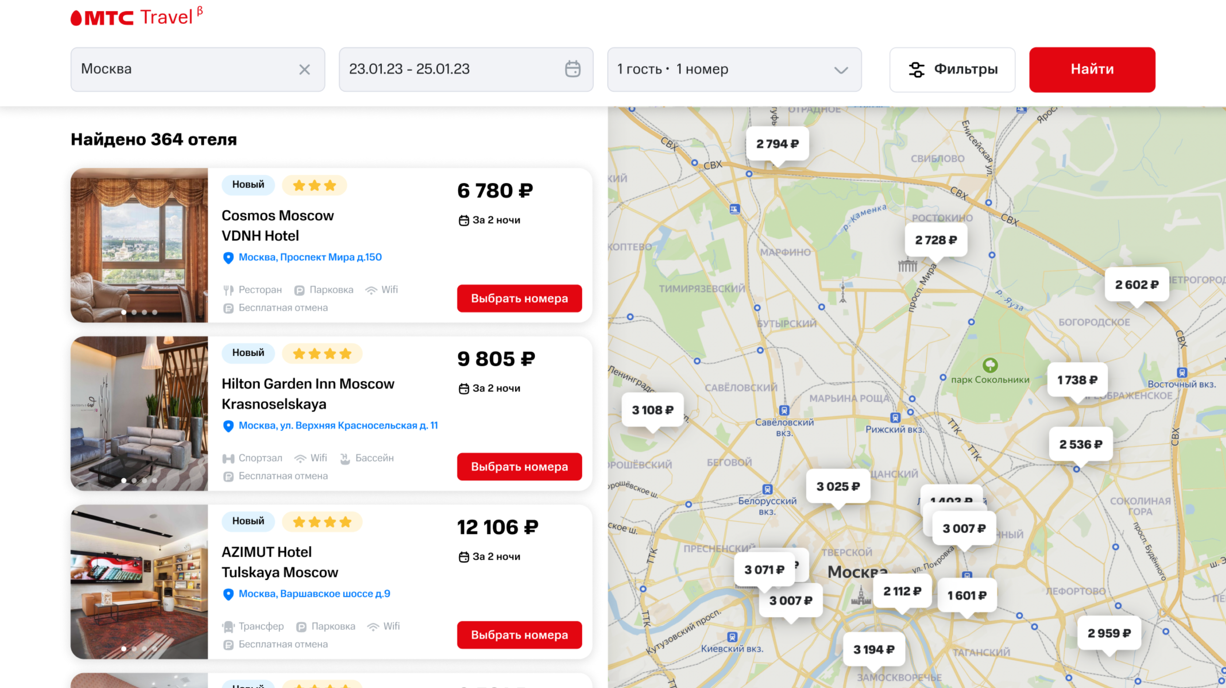The height and width of the screenshot is (688, 1226).
Task: Select the 3 007 ₽ marker near Курский side
Action: (x=964, y=528)
